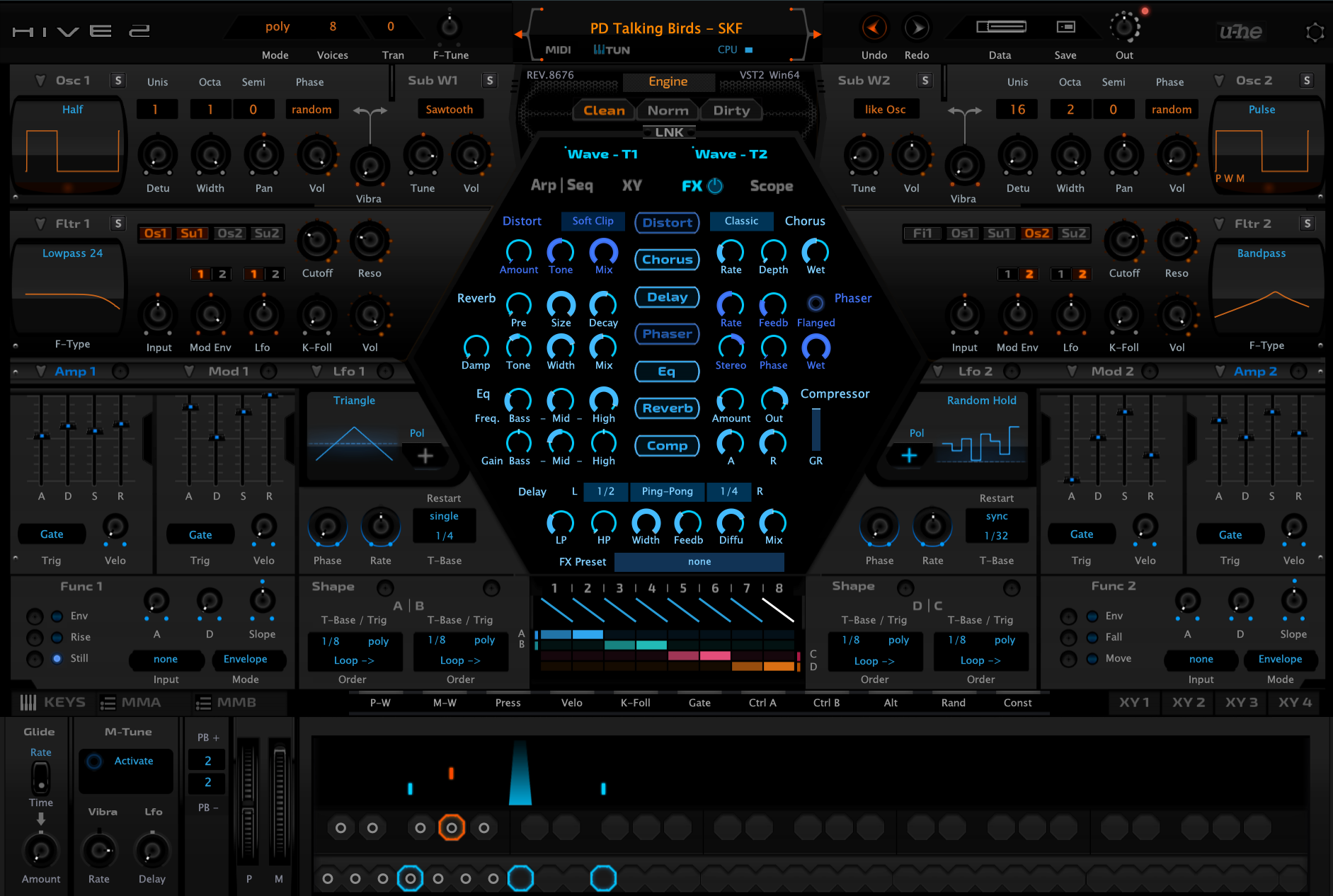
Task: Click the orange highlighted keyboard key
Action: 451,827
